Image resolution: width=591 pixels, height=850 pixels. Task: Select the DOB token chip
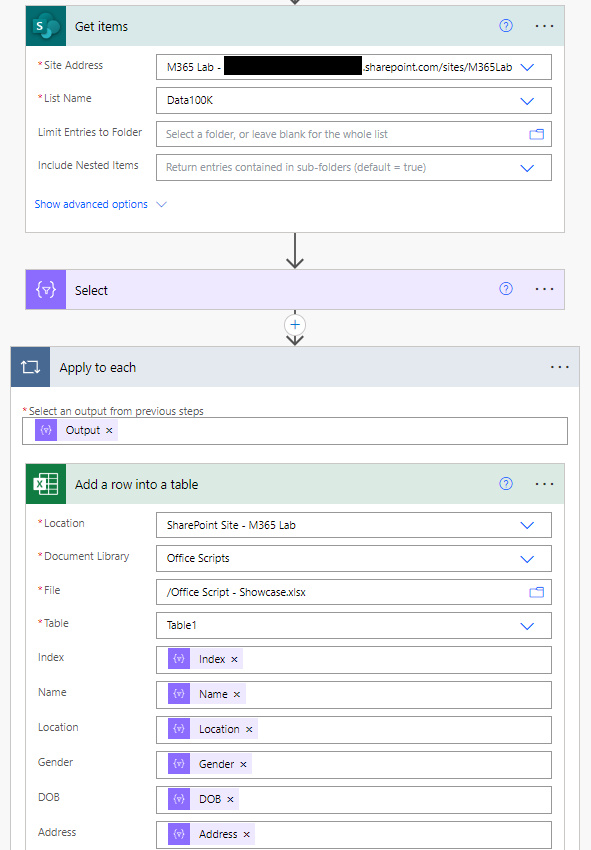tap(203, 799)
